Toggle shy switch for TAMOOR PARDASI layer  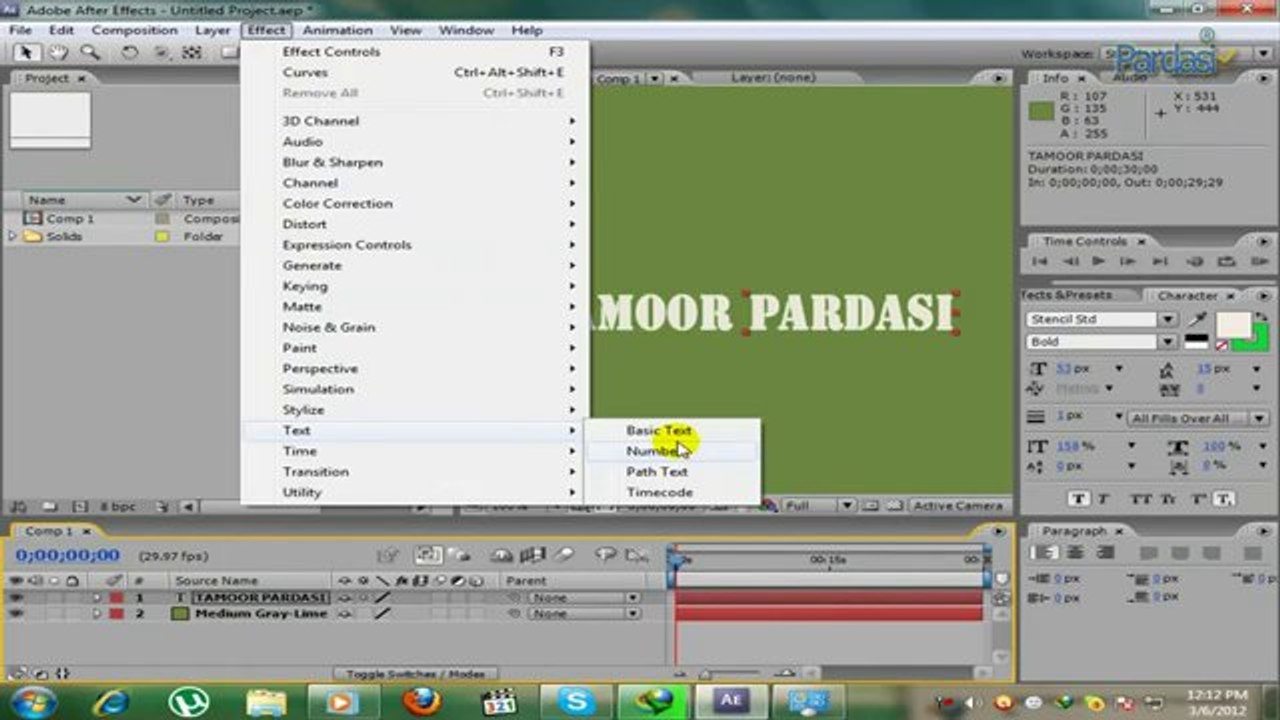coord(346,597)
